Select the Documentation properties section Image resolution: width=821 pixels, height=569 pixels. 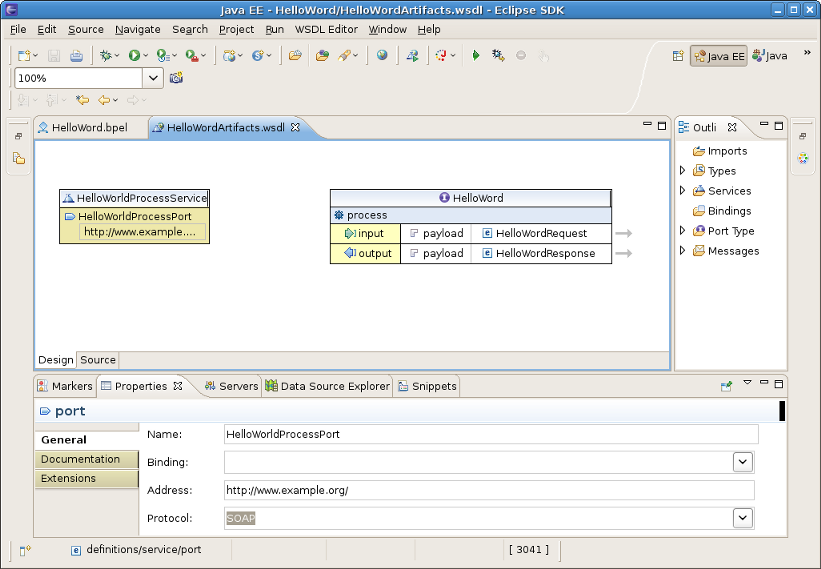80,459
